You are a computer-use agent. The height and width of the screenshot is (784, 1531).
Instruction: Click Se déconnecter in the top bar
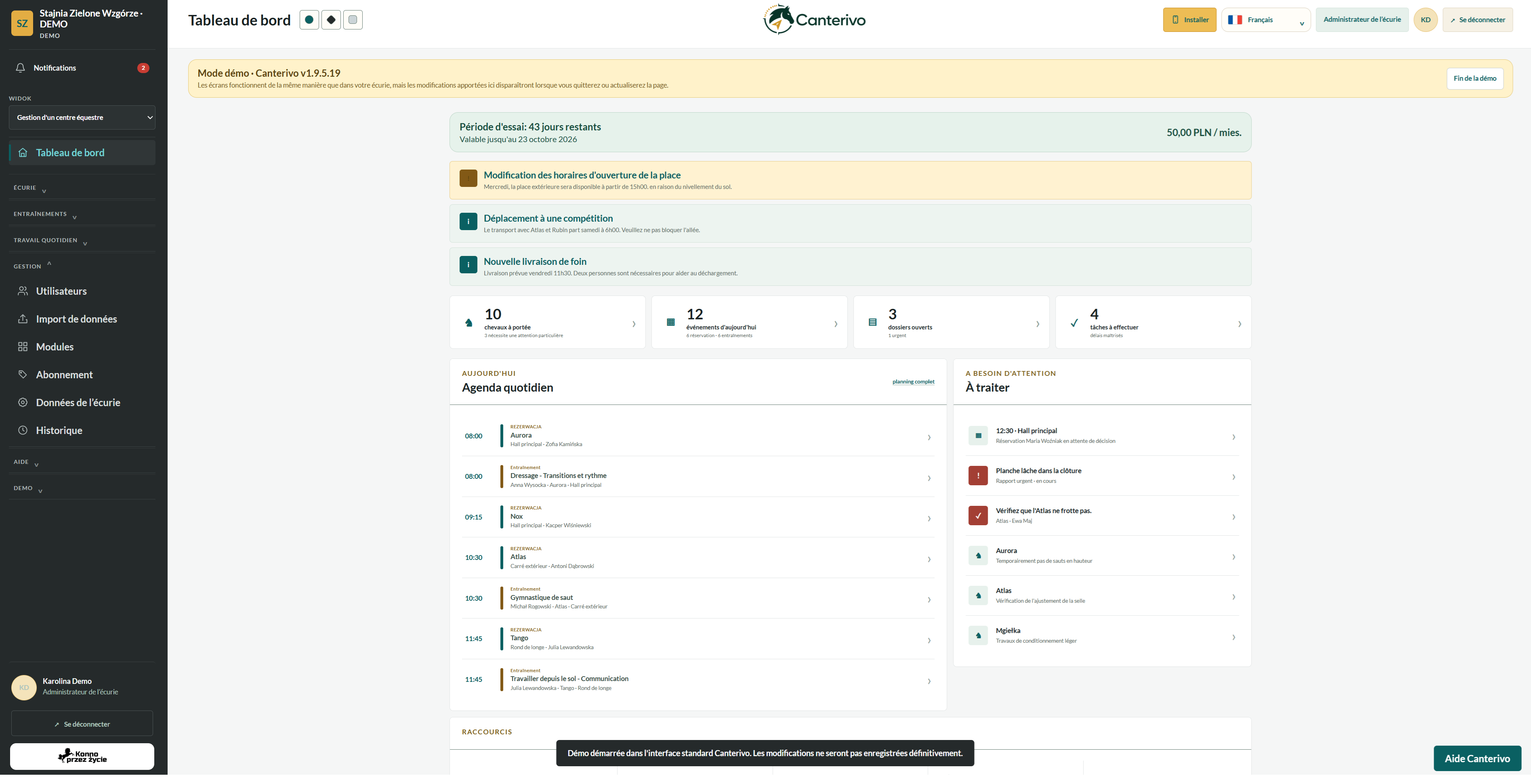(x=1478, y=20)
